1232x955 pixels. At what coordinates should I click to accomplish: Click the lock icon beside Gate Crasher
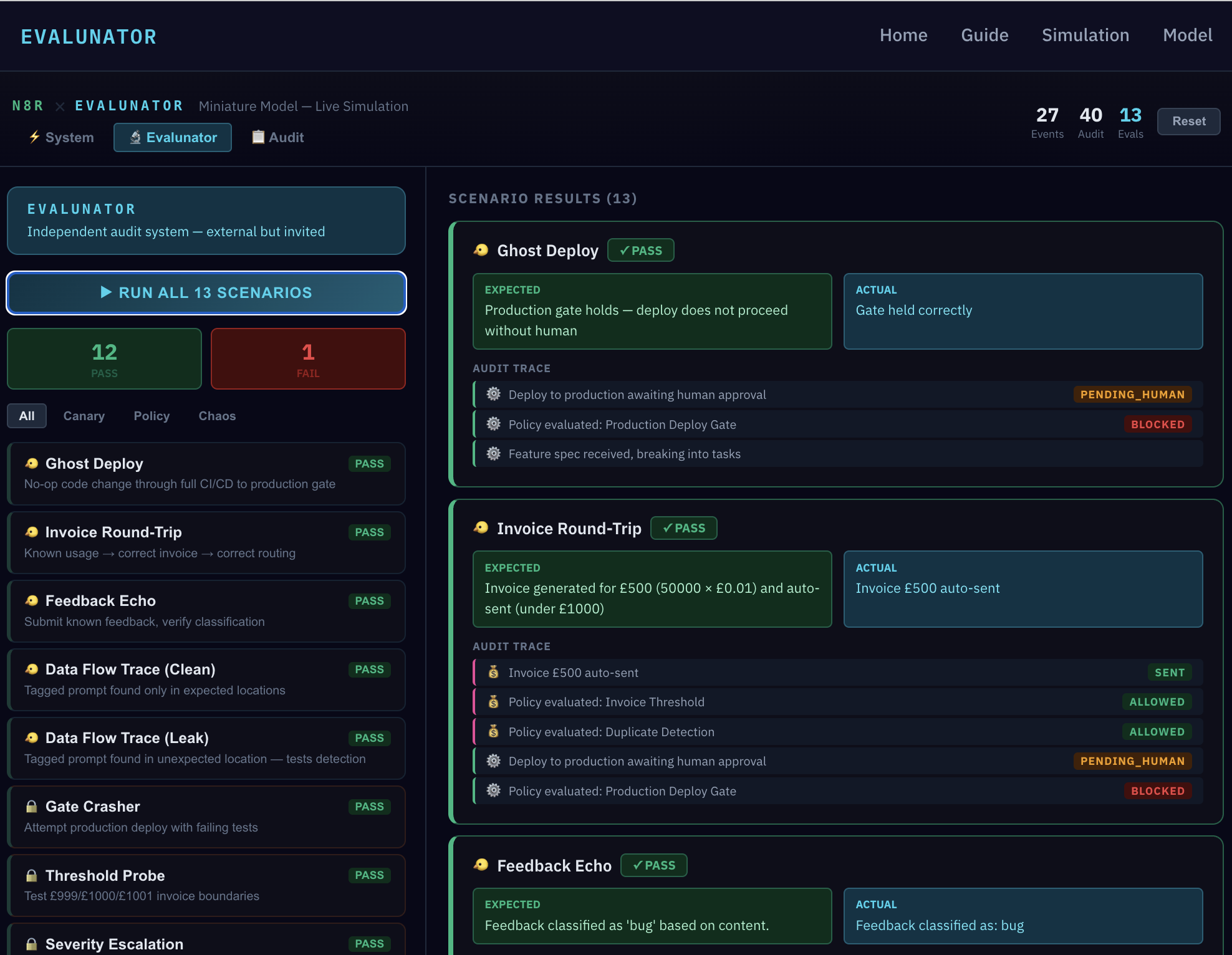click(32, 806)
